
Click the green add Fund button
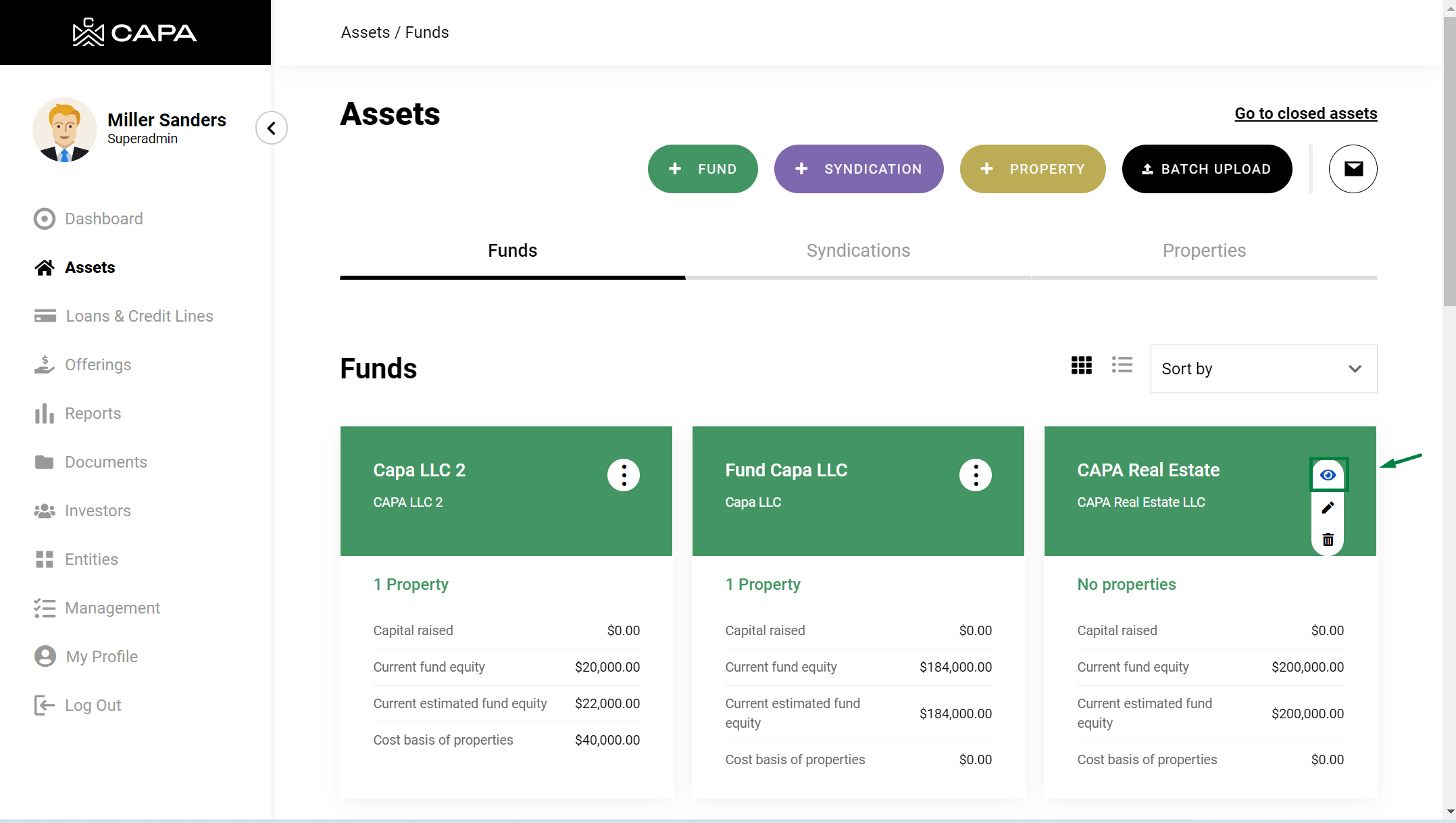pos(702,169)
